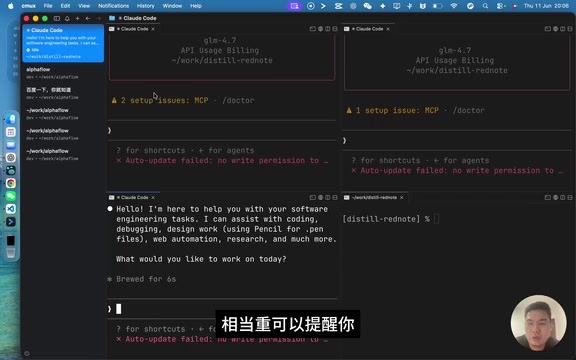Go forward with the right arrow
Screen dimensions: 576x360
(x=98, y=18)
